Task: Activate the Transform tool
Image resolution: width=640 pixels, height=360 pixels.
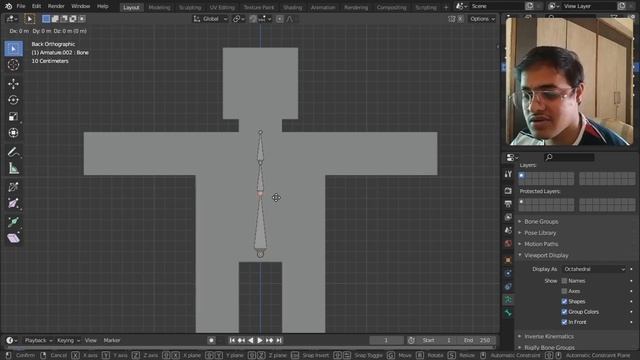Action: point(13,133)
